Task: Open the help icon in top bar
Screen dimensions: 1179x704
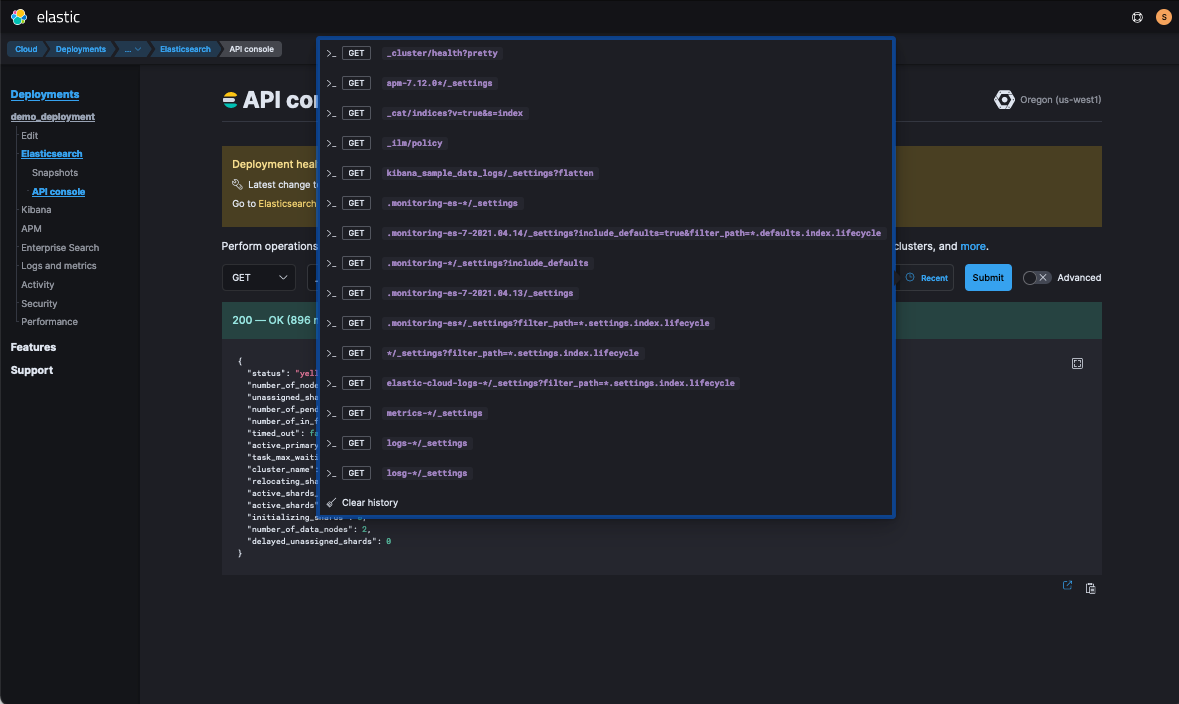Action: click(x=1137, y=17)
